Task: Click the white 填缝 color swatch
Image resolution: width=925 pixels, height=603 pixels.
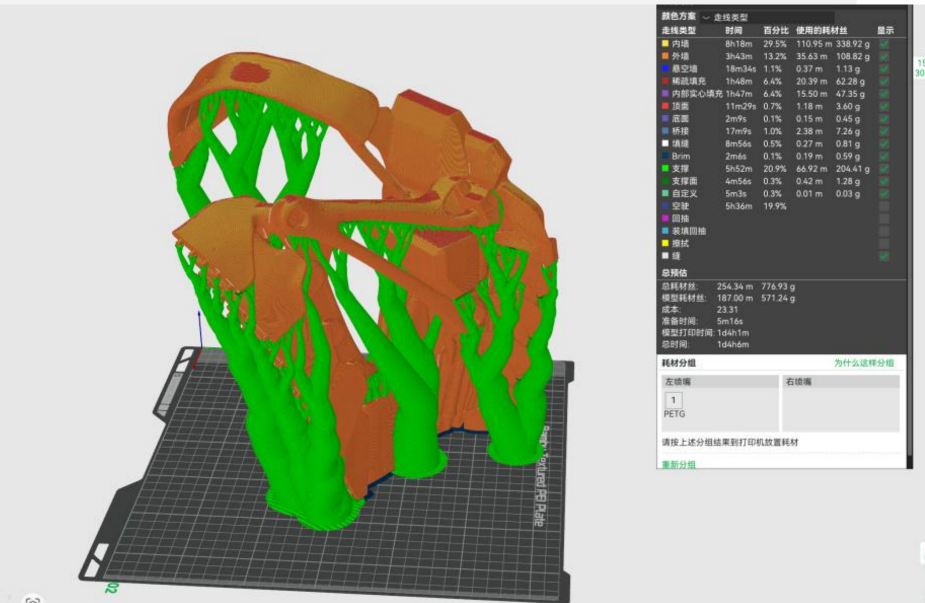Action: [665, 143]
